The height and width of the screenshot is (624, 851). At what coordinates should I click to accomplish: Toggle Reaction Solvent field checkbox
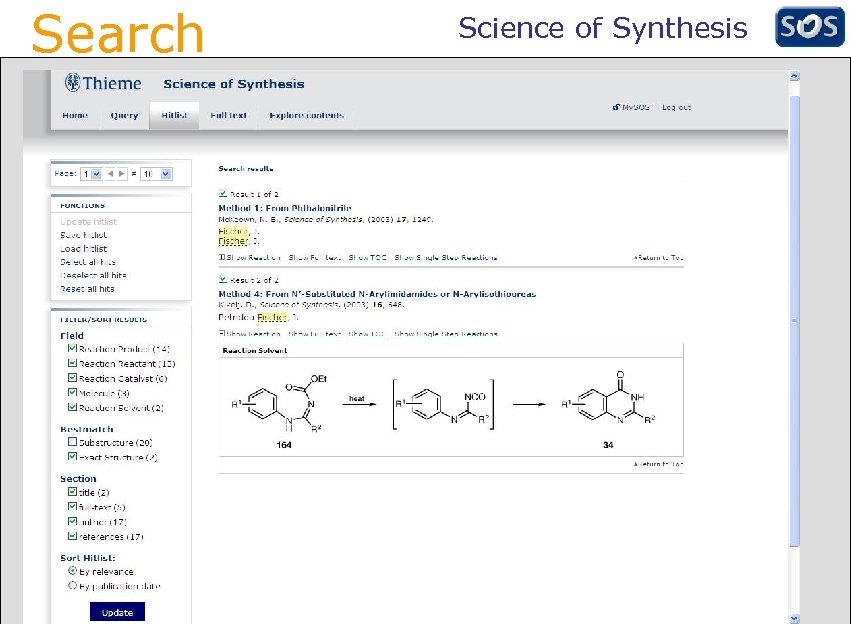pyautogui.click(x=72, y=406)
